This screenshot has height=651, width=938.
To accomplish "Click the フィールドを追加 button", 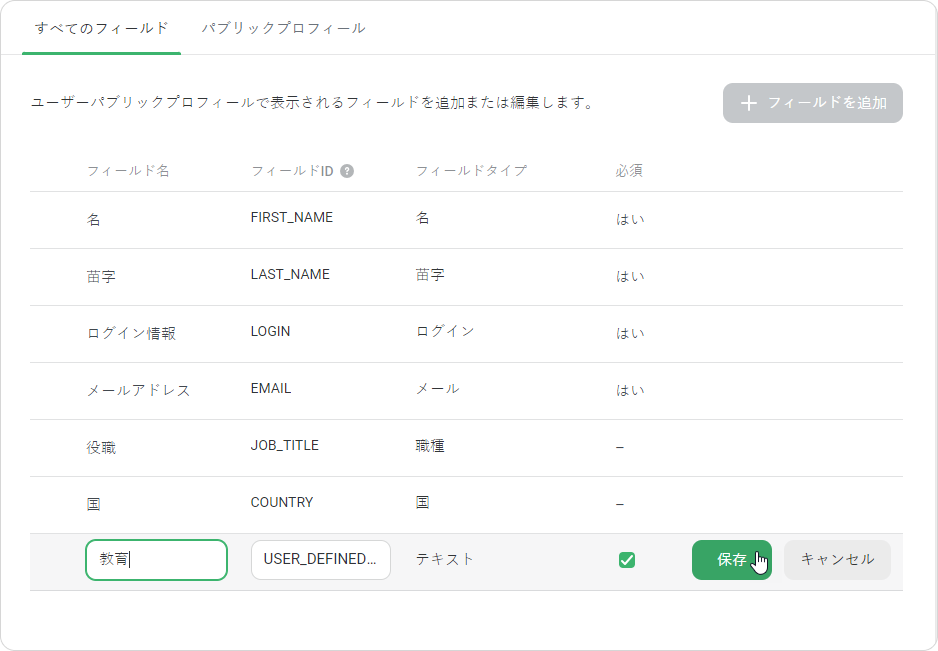I will click(812, 103).
